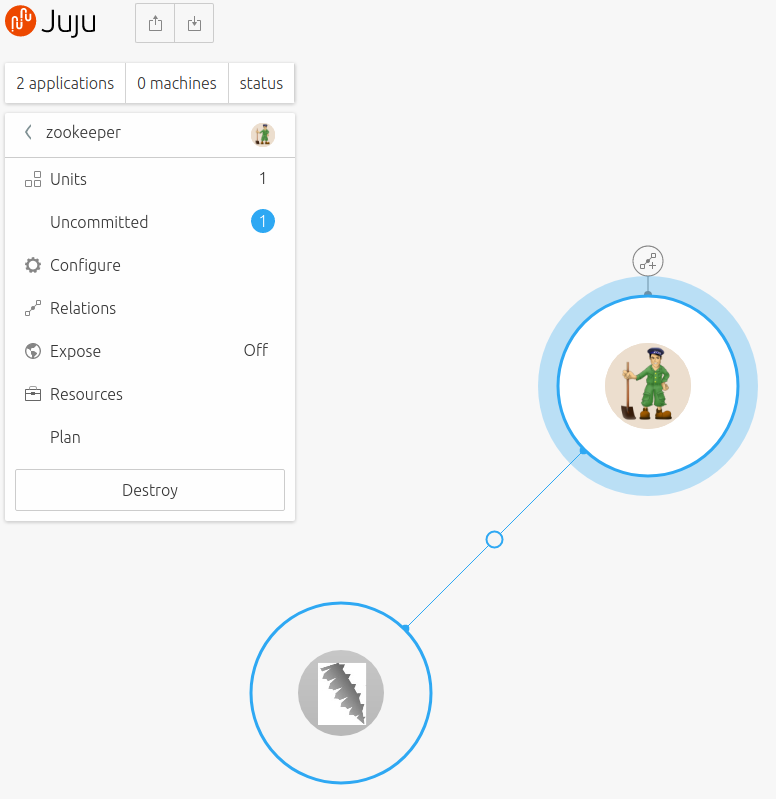Switch to the 2 applications tab
Screen dimensions: 776x799
coord(65,84)
